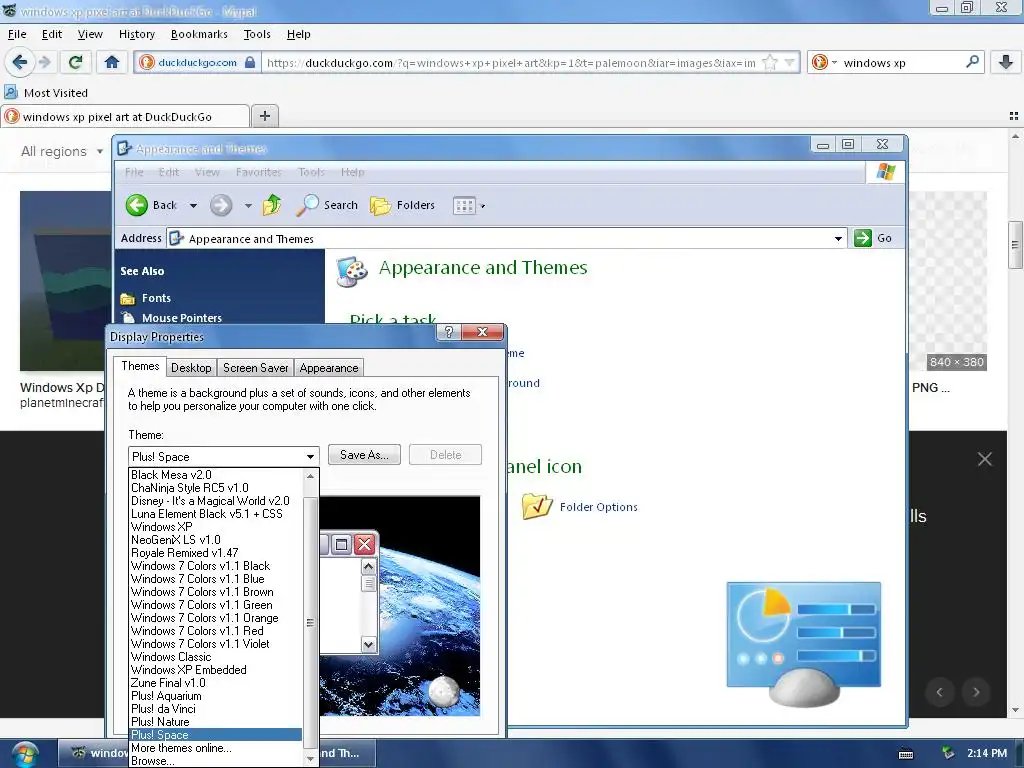Viewport: 1024px width, 768px height.
Task: Click the Back arrow in Appearance and Themes
Action: coord(136,205)
